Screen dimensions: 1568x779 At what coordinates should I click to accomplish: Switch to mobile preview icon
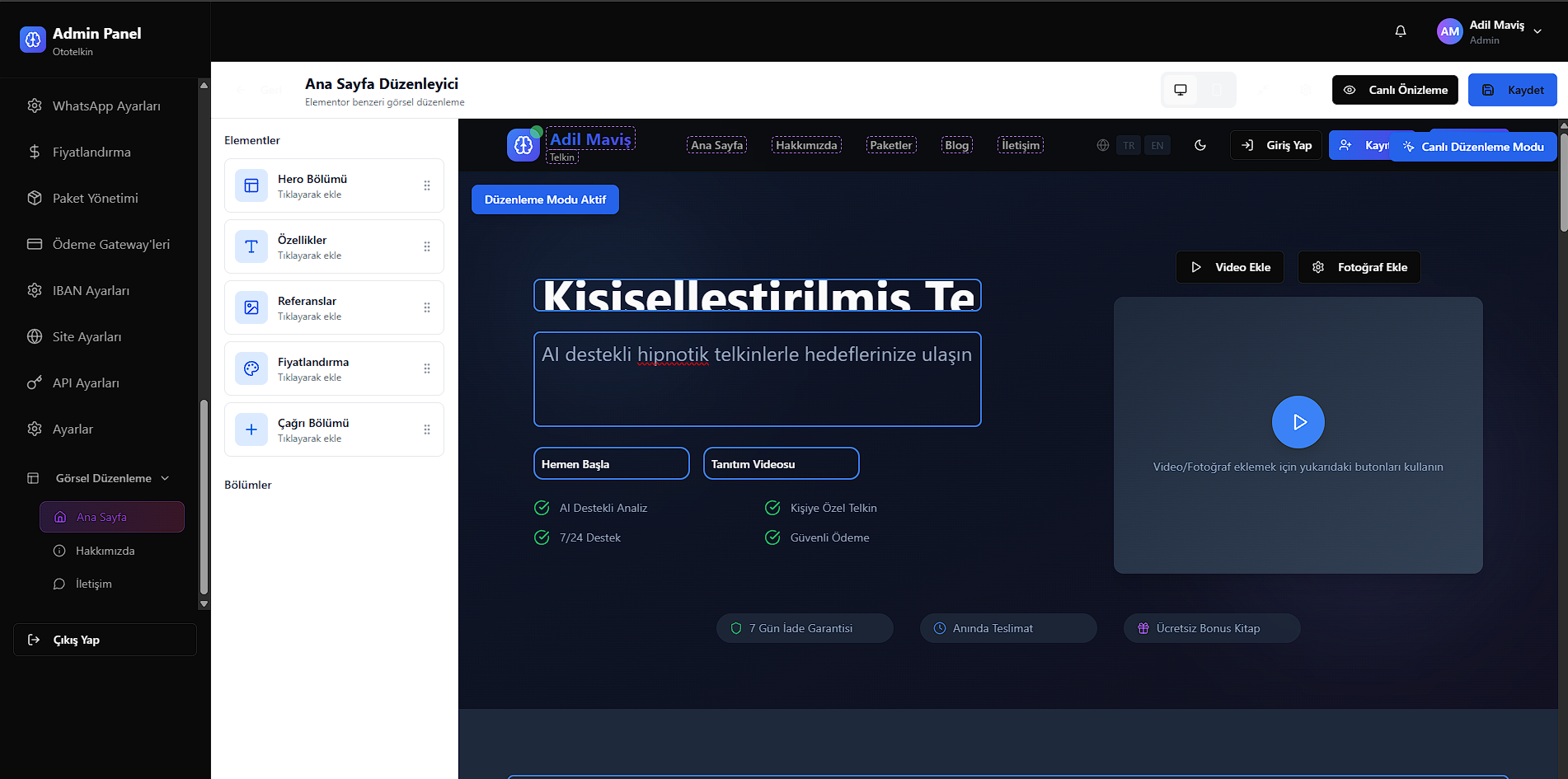(x=1218, y=89)
